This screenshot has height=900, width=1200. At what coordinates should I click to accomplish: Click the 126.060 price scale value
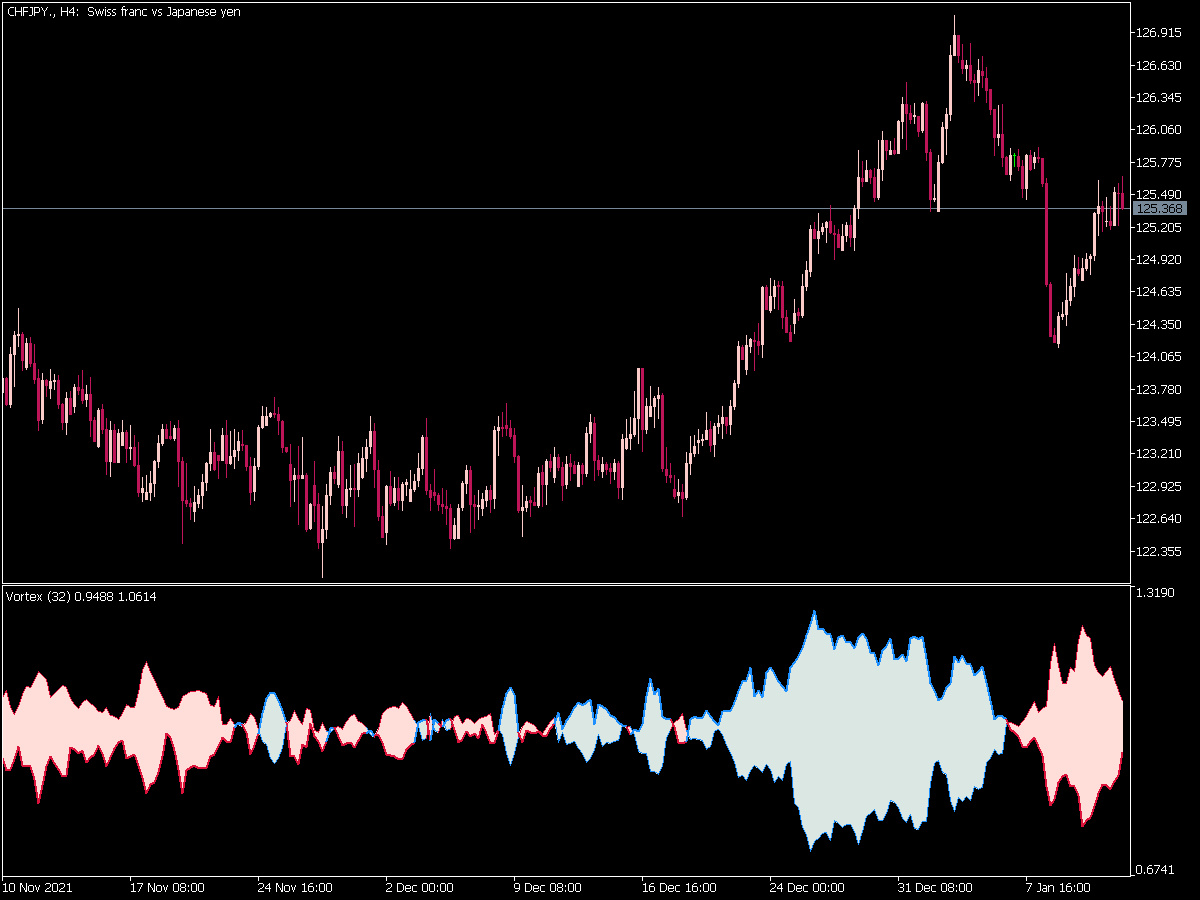pos(1160,130)
